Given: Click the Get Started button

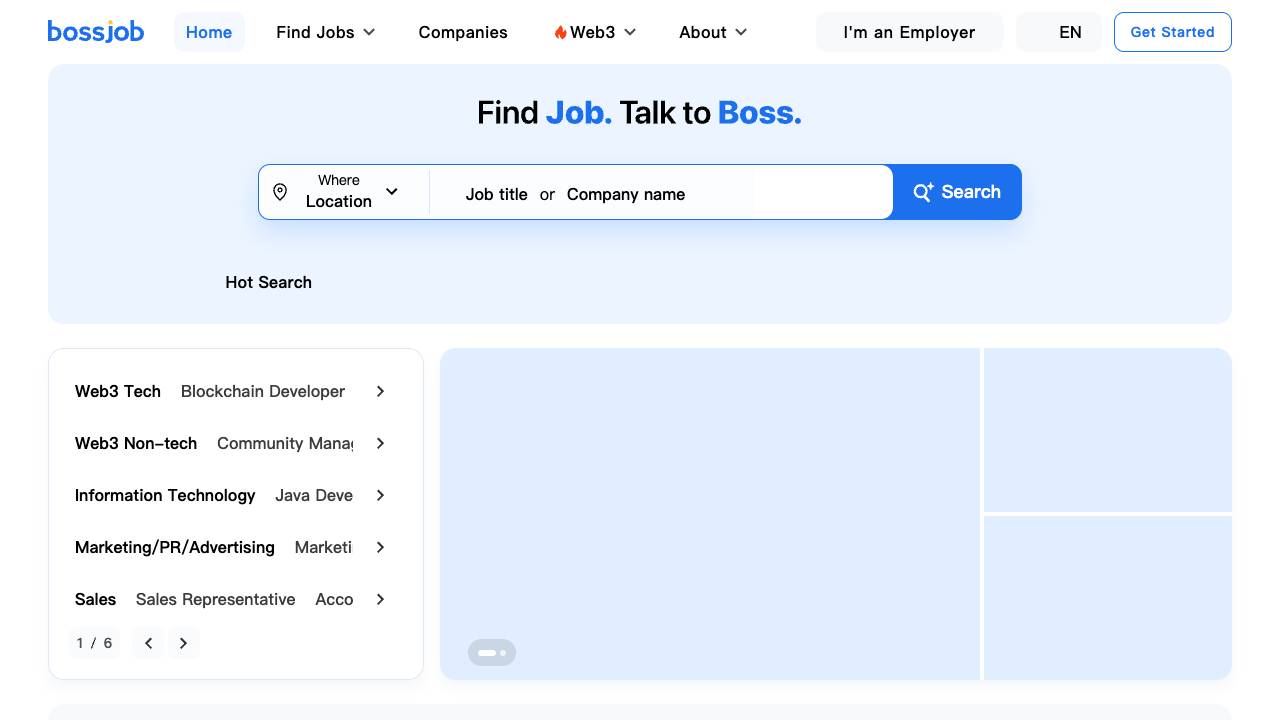Looking at the screenshot, I should coord(1173,32).
